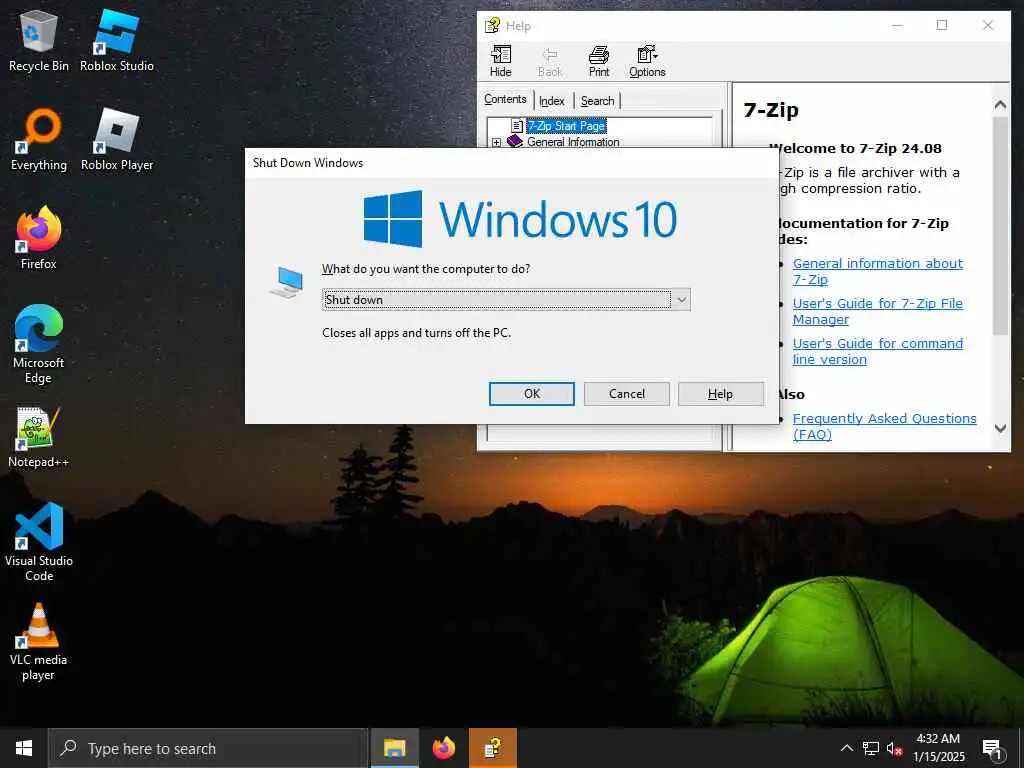Select the General Information book item

[x=573, y=142]
